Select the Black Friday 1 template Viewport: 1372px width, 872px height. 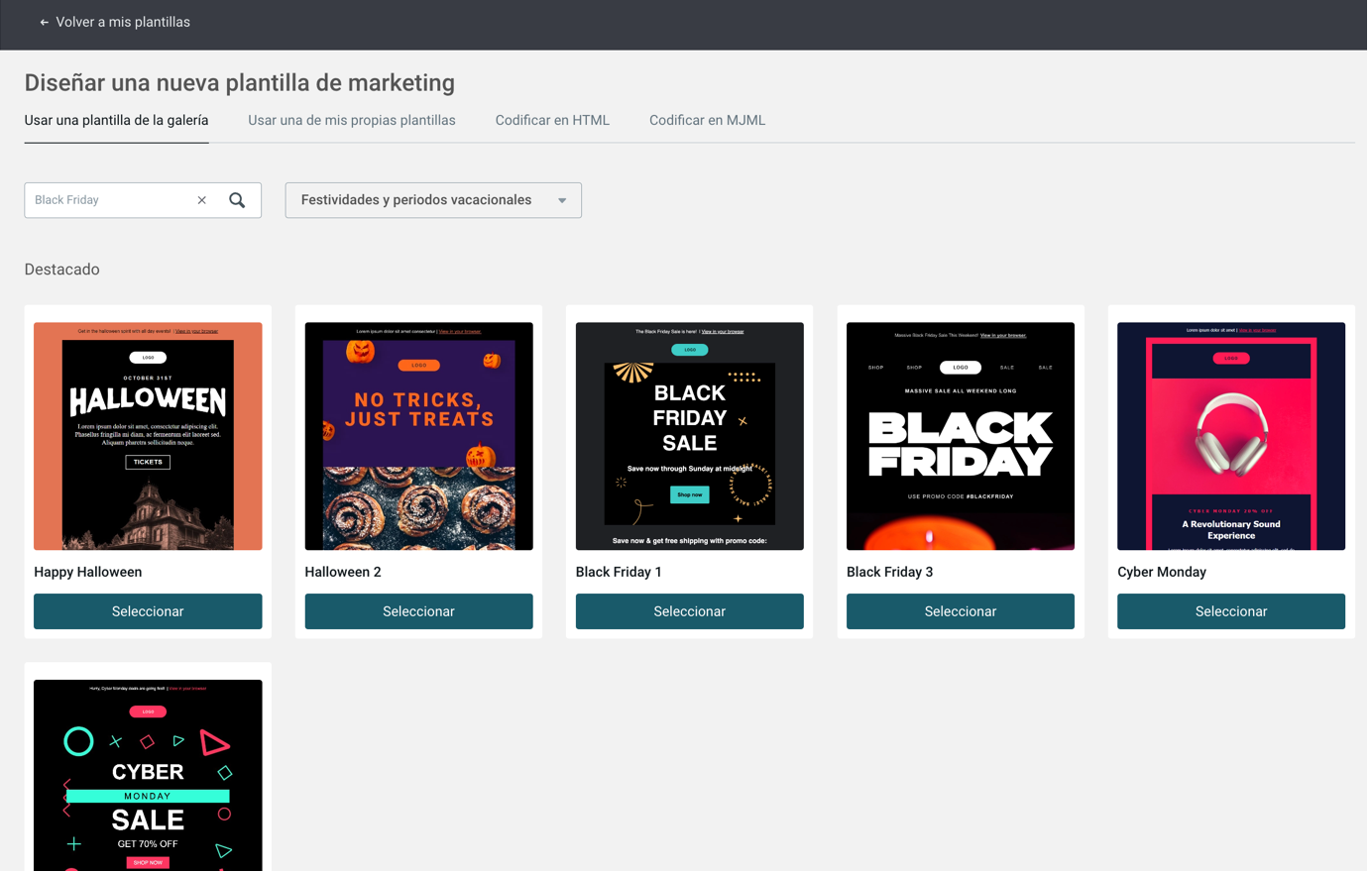[692, 613]
